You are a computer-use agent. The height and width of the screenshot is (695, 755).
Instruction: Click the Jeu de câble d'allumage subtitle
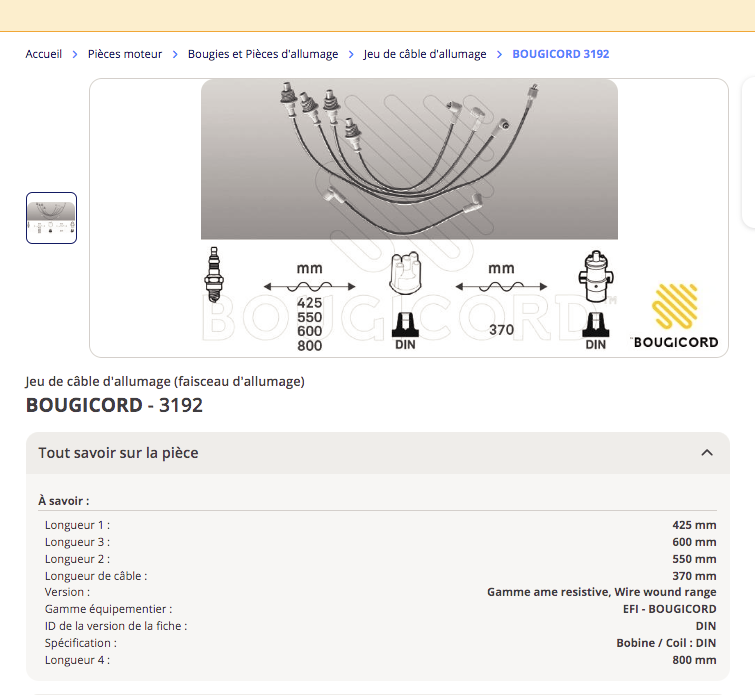(x=165, y=381)
